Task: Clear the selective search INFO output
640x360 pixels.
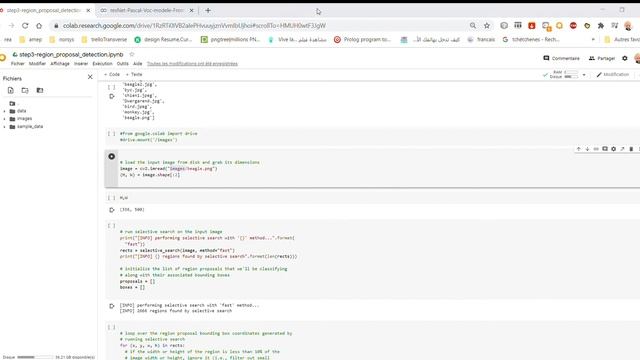Action: pyautogui.click(x=111, y=306)
